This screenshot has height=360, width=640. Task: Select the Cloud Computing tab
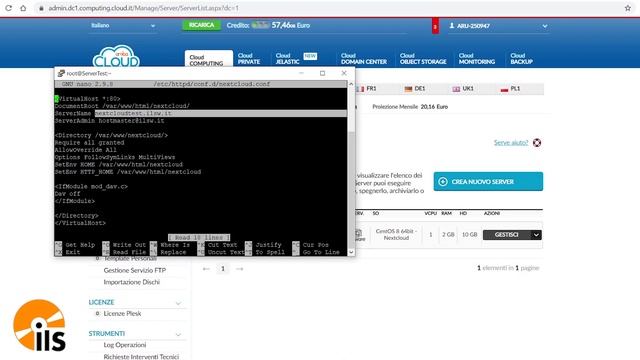point(209,60)
